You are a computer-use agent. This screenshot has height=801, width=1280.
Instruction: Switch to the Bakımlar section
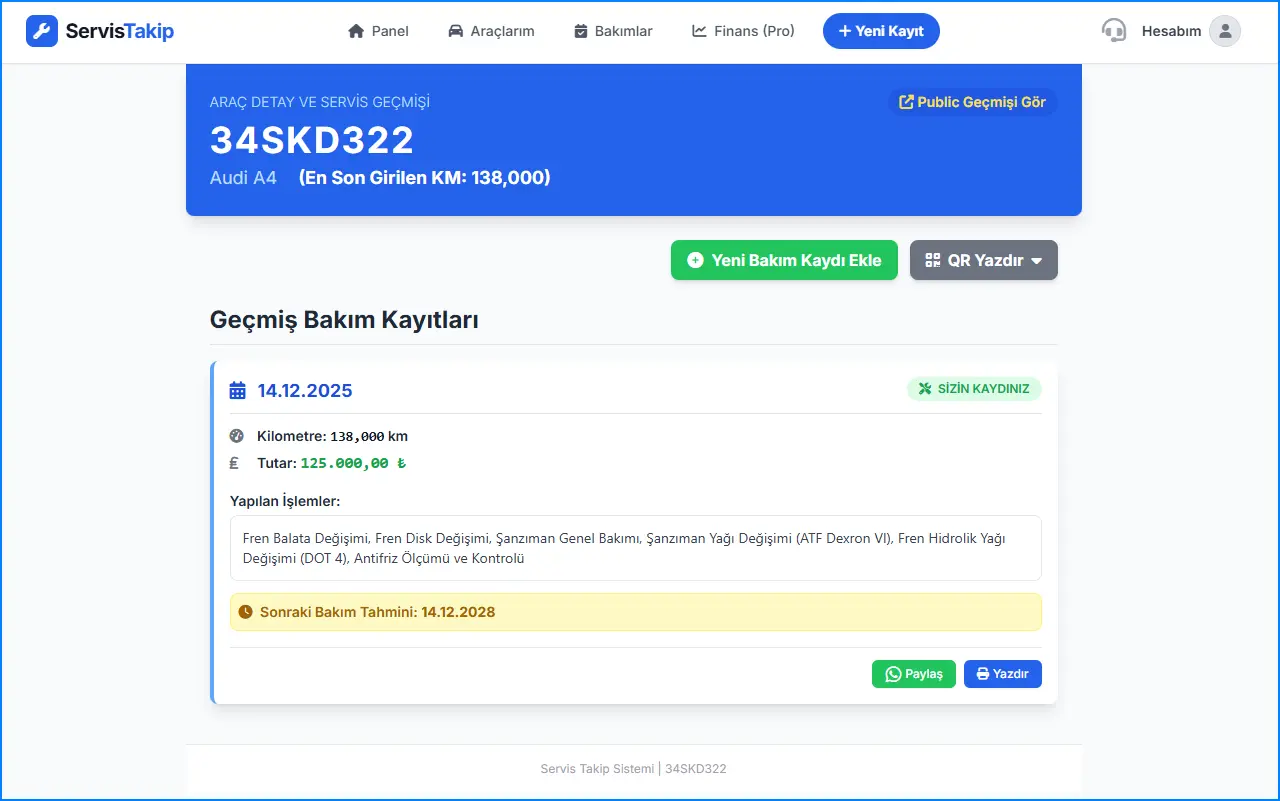(613, 31)
